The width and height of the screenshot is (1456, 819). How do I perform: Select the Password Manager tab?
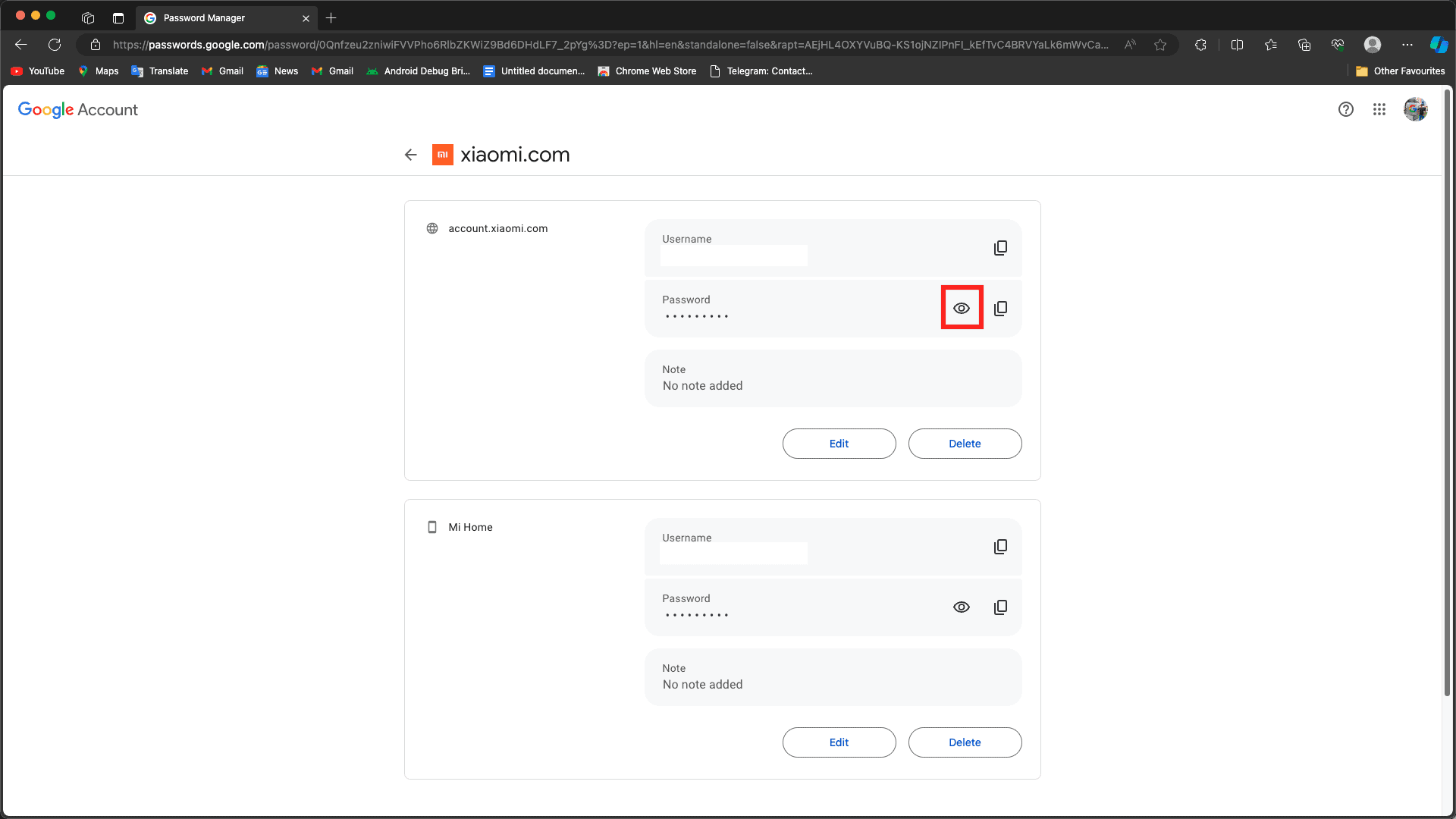point(205,18)
